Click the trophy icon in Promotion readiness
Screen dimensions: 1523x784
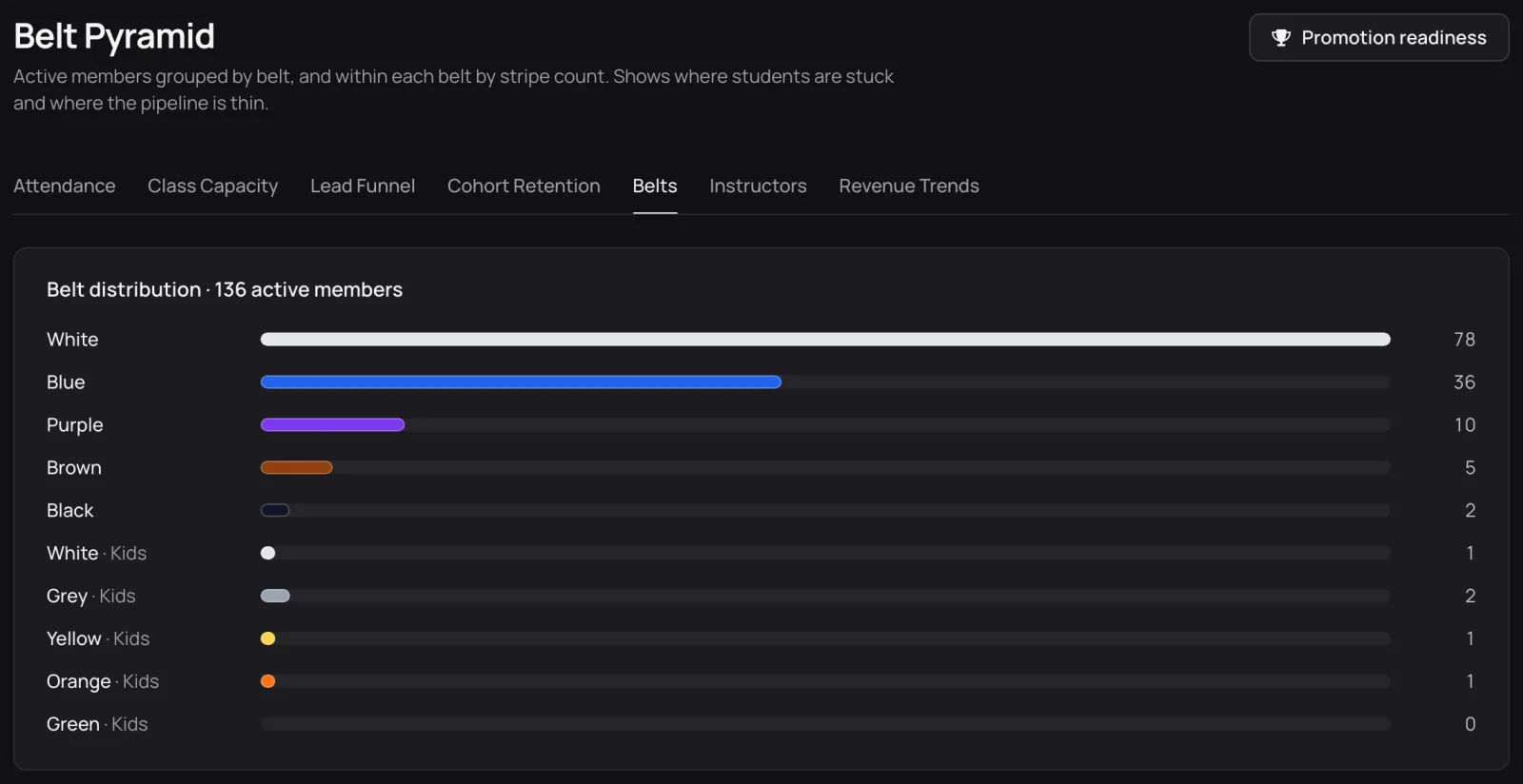1281,37
